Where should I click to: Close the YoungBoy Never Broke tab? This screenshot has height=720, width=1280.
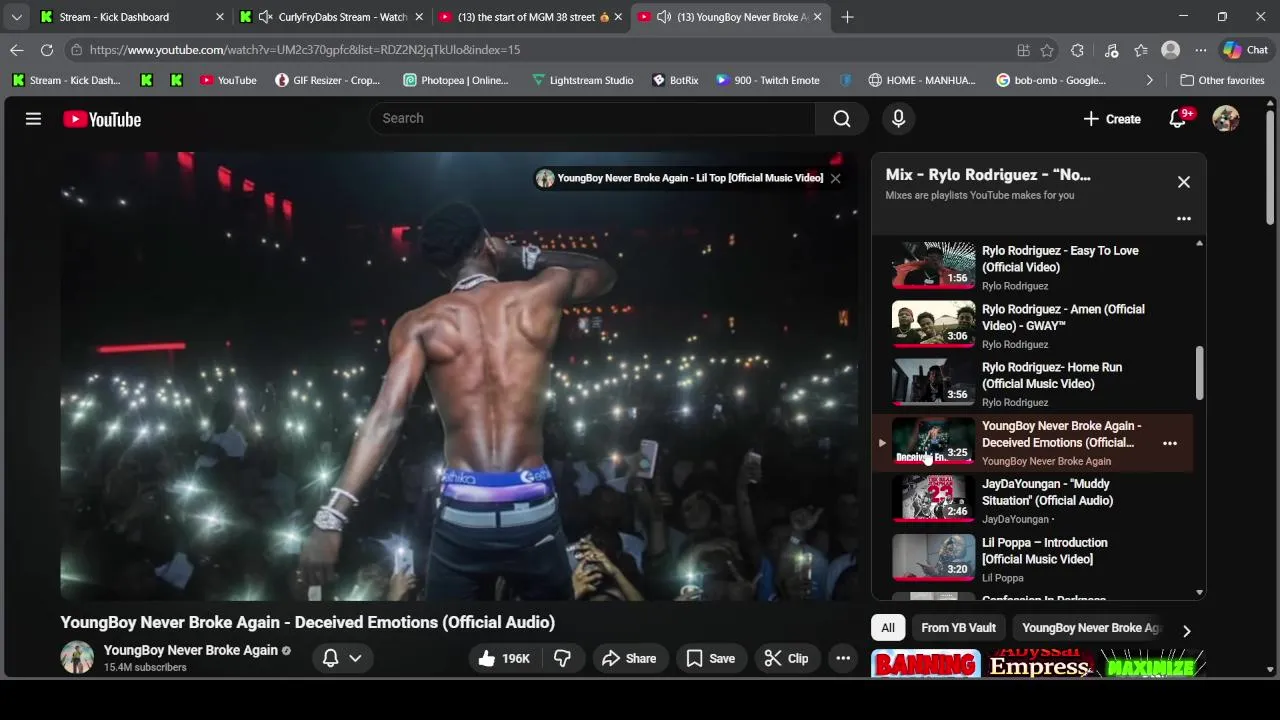click(817, 17)
